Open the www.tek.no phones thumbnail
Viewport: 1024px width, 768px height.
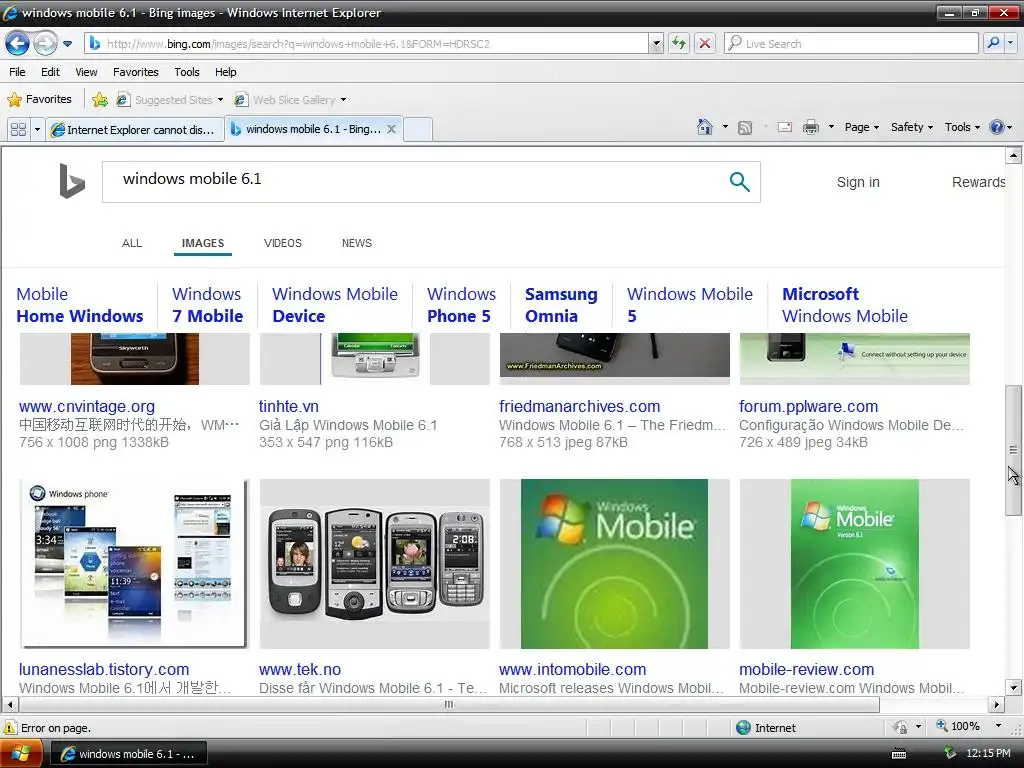(375, 564)
